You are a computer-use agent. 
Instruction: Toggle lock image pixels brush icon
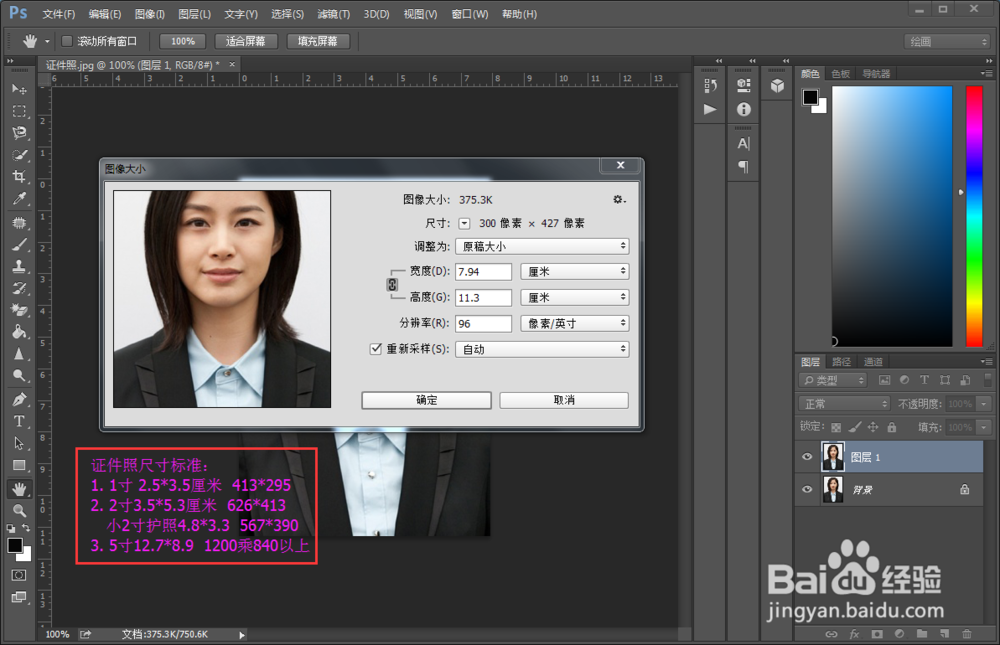pyautogui.click(x=855, y=427)
